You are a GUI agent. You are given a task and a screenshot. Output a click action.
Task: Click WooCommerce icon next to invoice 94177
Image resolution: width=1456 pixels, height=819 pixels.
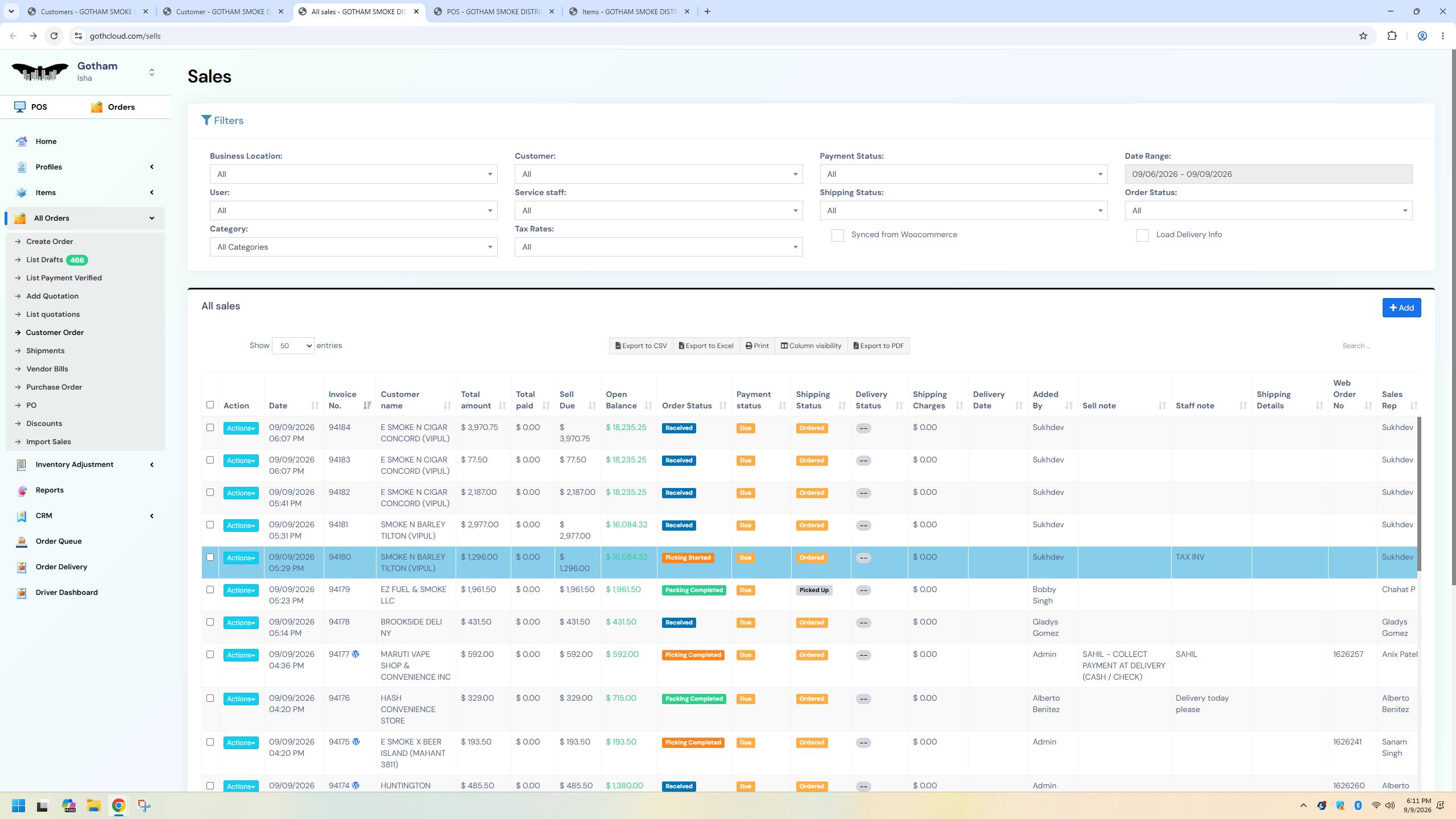356,654
